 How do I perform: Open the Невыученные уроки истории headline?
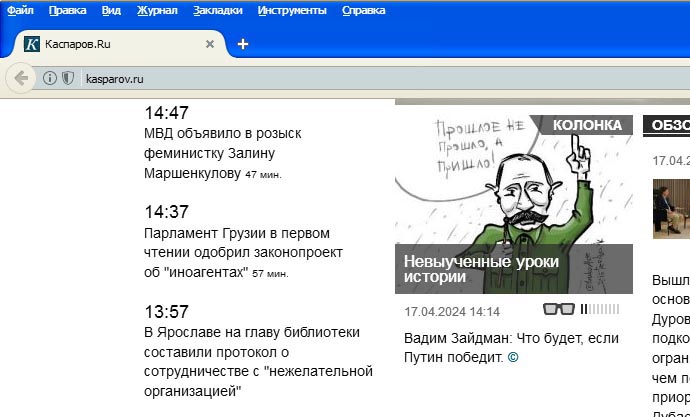[481, 269]
